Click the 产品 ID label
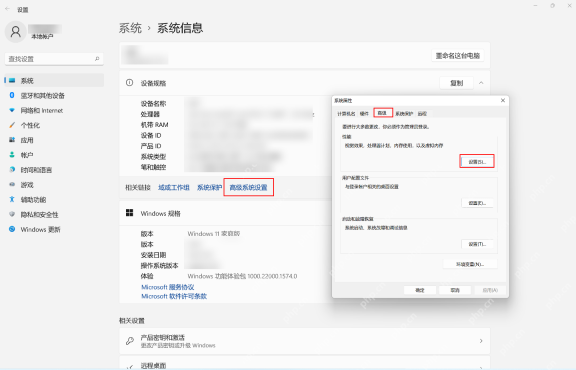Image resolution: width=576 pixels, height=370 pixels. pyautogui.click(x=151, y=146)
